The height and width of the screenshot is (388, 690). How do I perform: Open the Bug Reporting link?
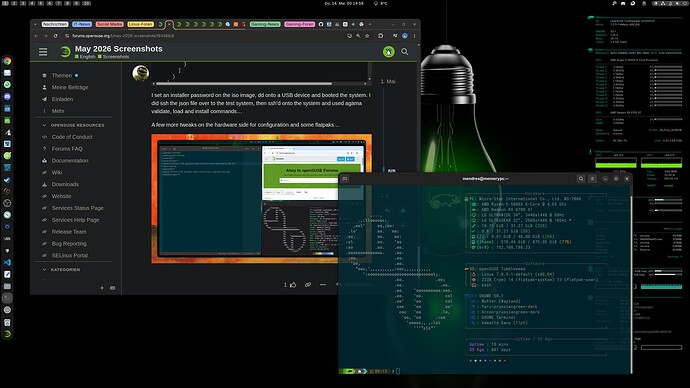69,244
